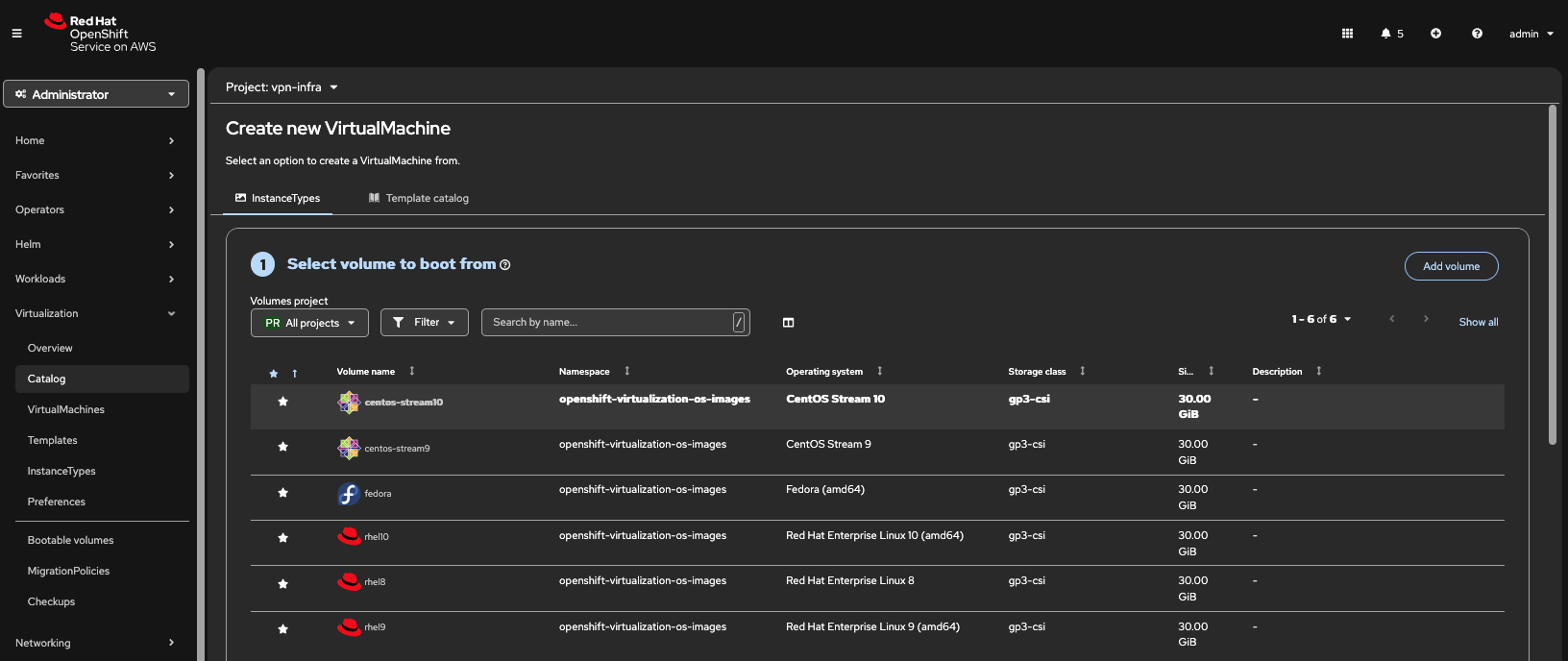Select the Red Hat Enterprise Linux 8 cell
This screenshot has width=1568, height=661.
pos(850,580)
